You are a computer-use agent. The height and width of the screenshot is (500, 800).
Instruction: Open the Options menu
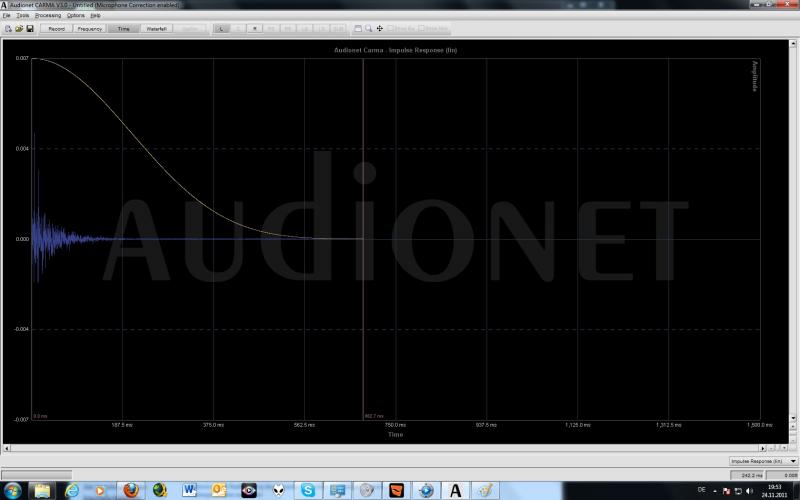tap(76, 16)
